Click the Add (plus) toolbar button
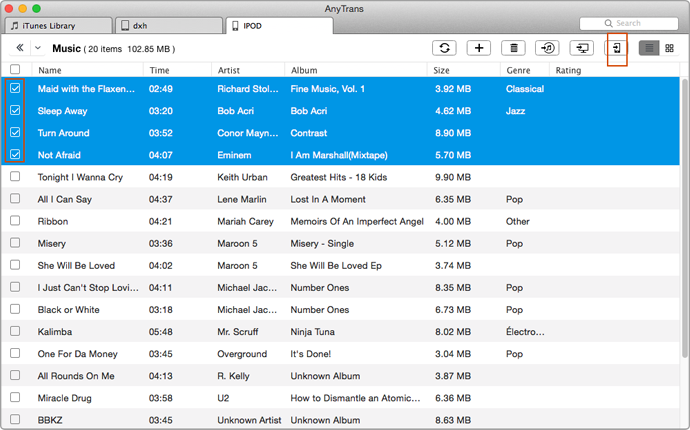The height and width of the screenshot is (430, 690). tap(479, 48)
